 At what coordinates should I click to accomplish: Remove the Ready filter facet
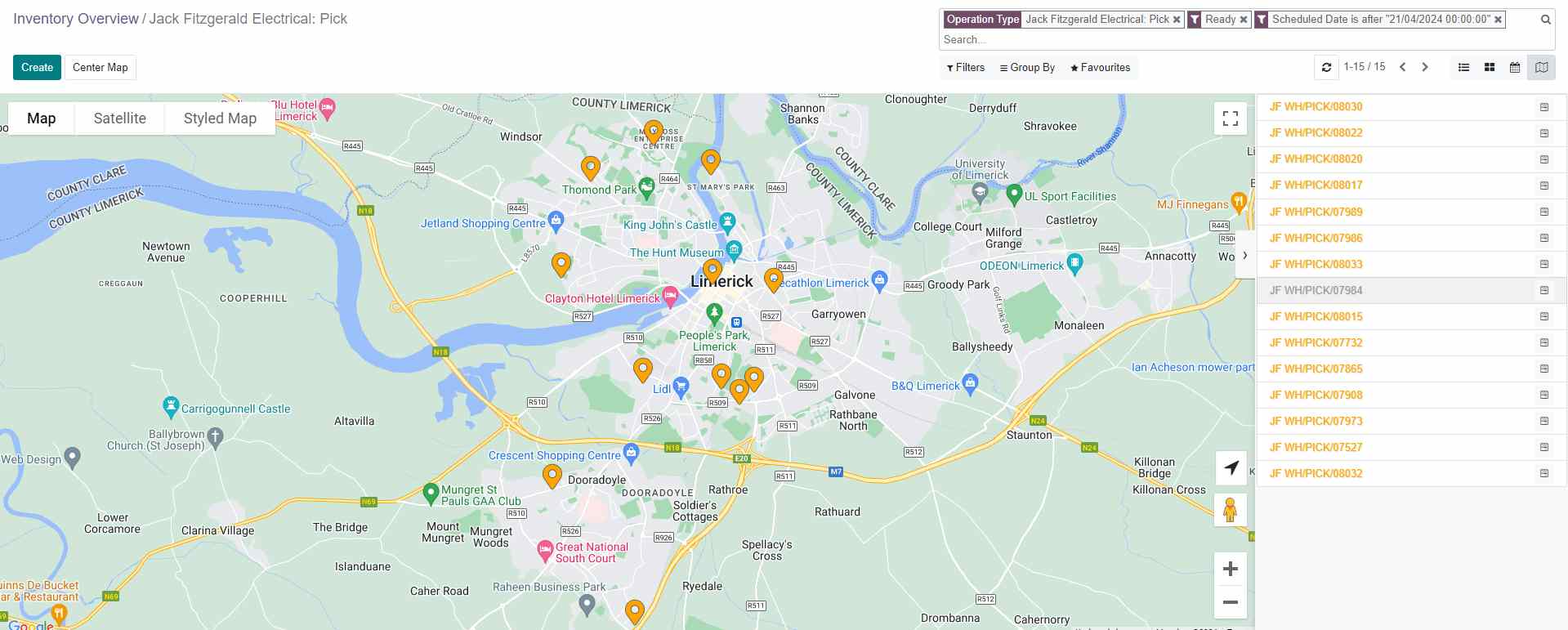tap(1244, 20)
